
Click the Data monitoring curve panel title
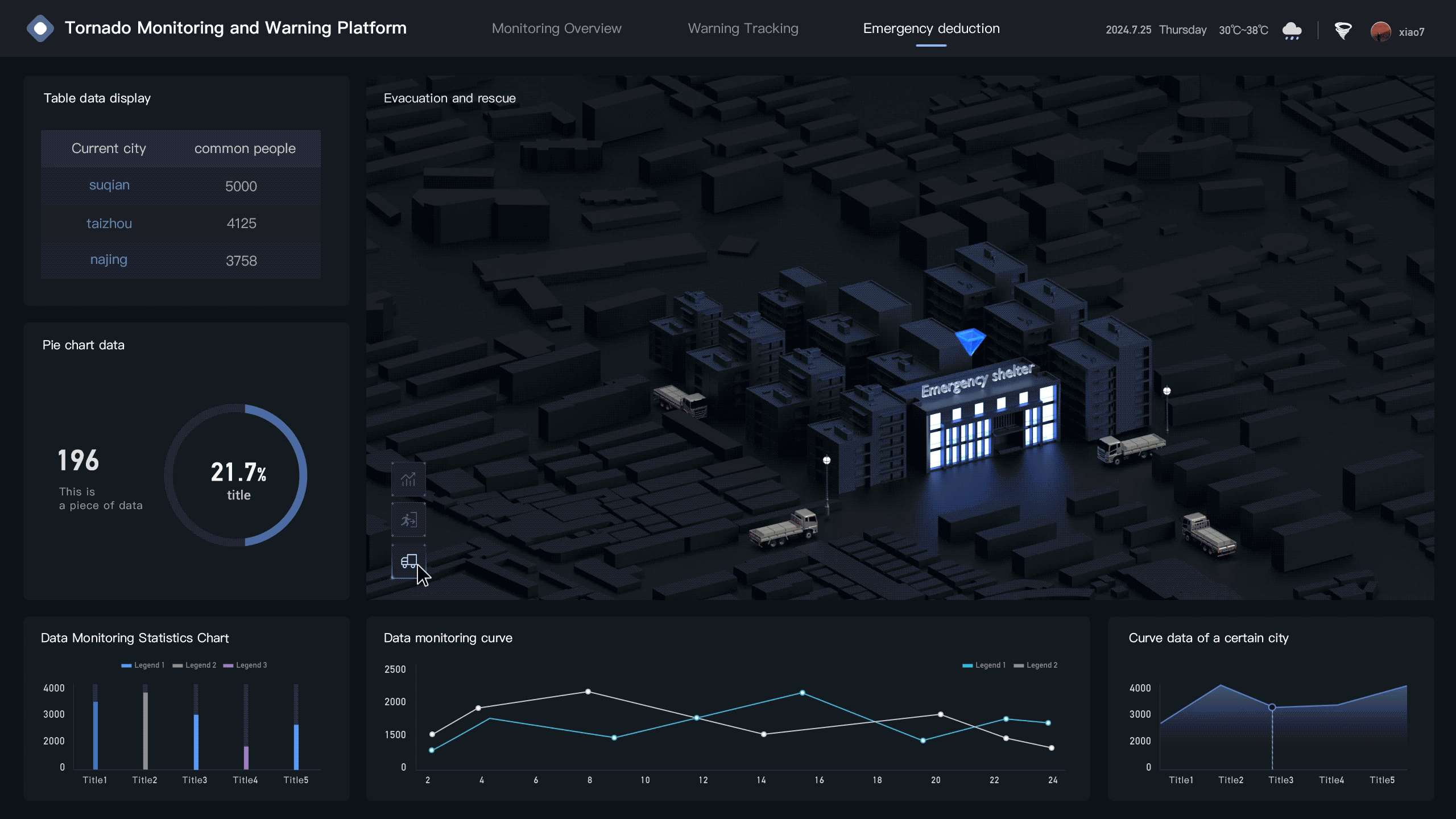[x=448, y=638]
